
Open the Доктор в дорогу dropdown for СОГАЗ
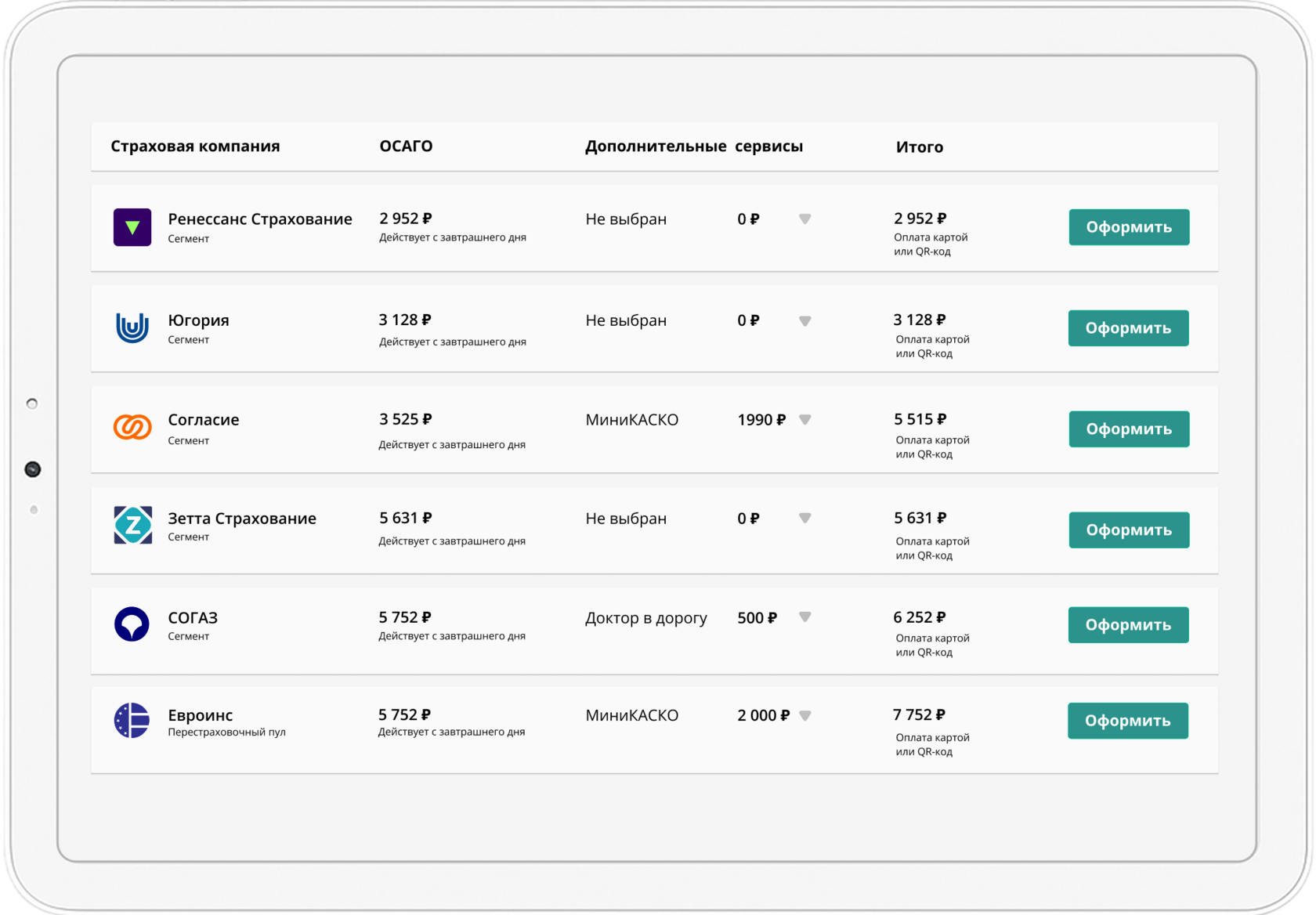tap(804, 617)
